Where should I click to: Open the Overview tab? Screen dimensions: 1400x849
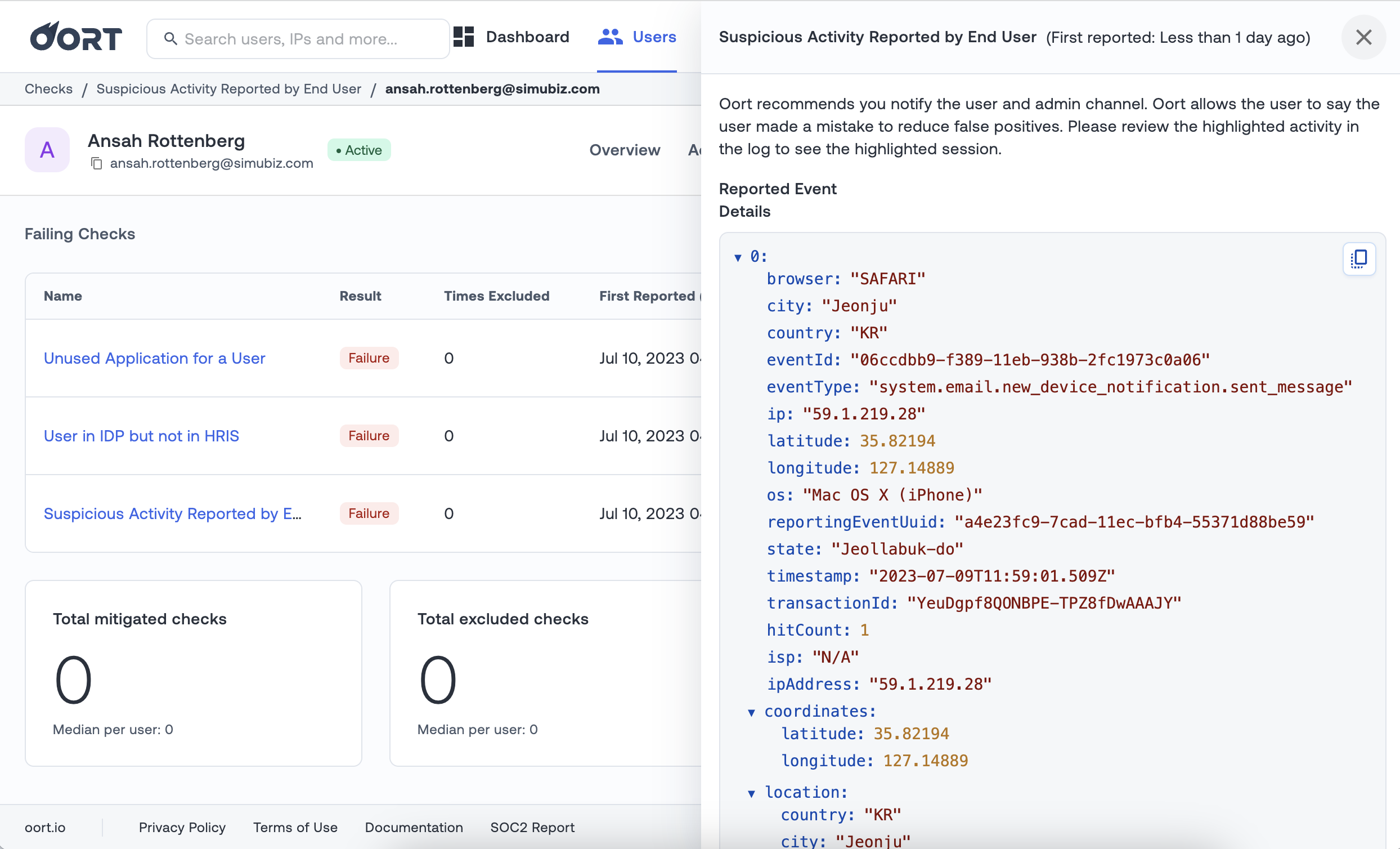click(625, 150)
